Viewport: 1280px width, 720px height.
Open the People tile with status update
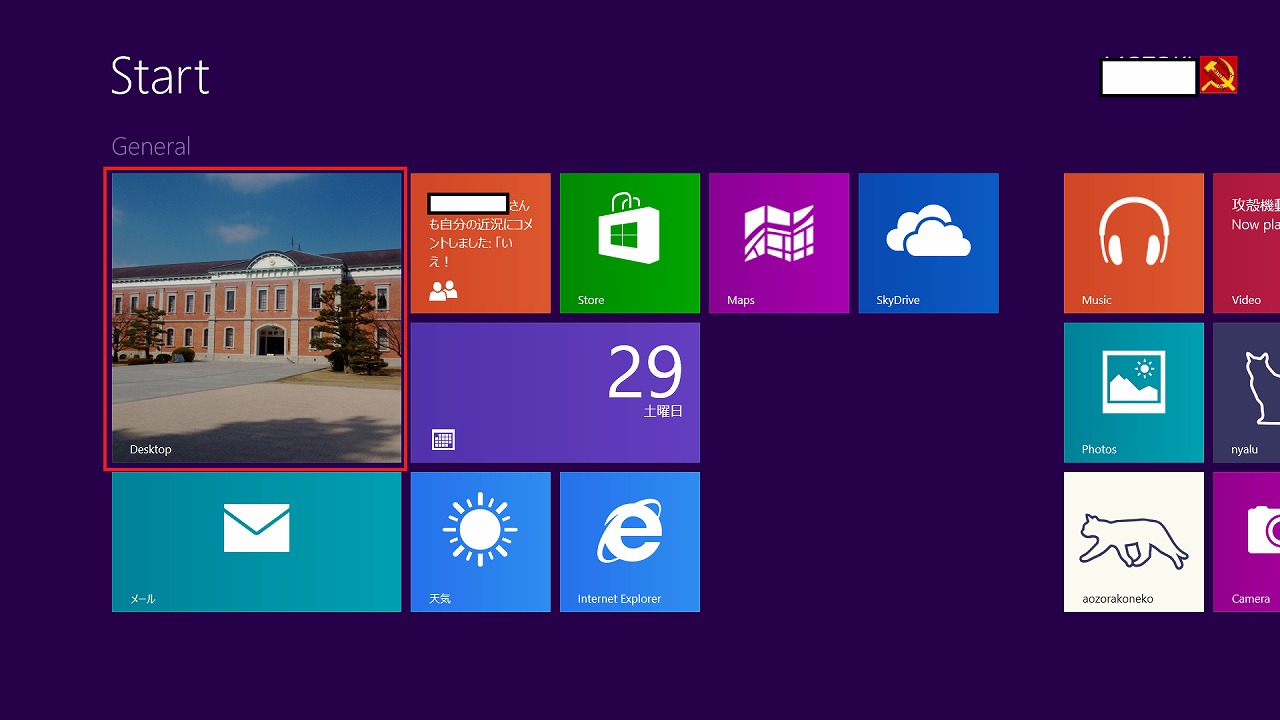point(480,243)
